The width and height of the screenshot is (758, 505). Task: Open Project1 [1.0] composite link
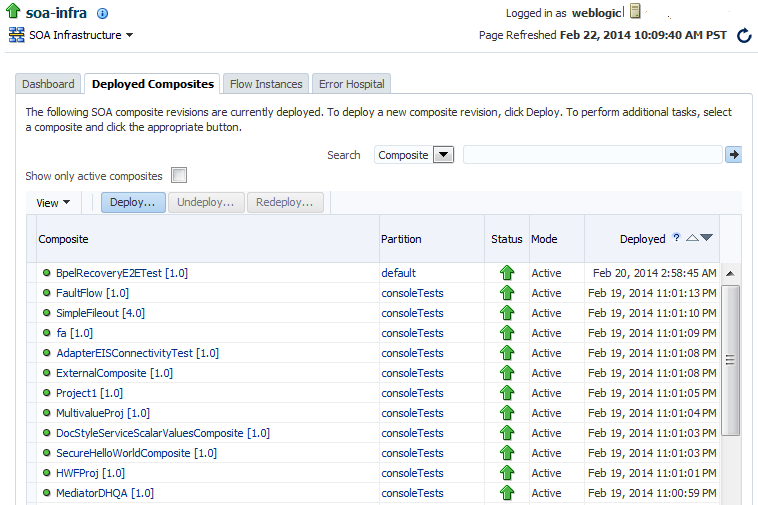[x=89, y=393]
